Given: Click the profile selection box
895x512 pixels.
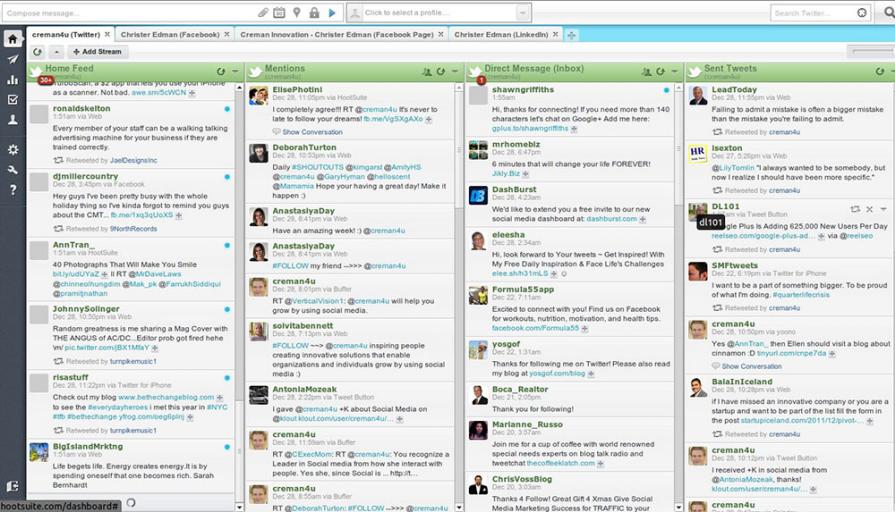Looking at the screenshot, I should (438, 13).
